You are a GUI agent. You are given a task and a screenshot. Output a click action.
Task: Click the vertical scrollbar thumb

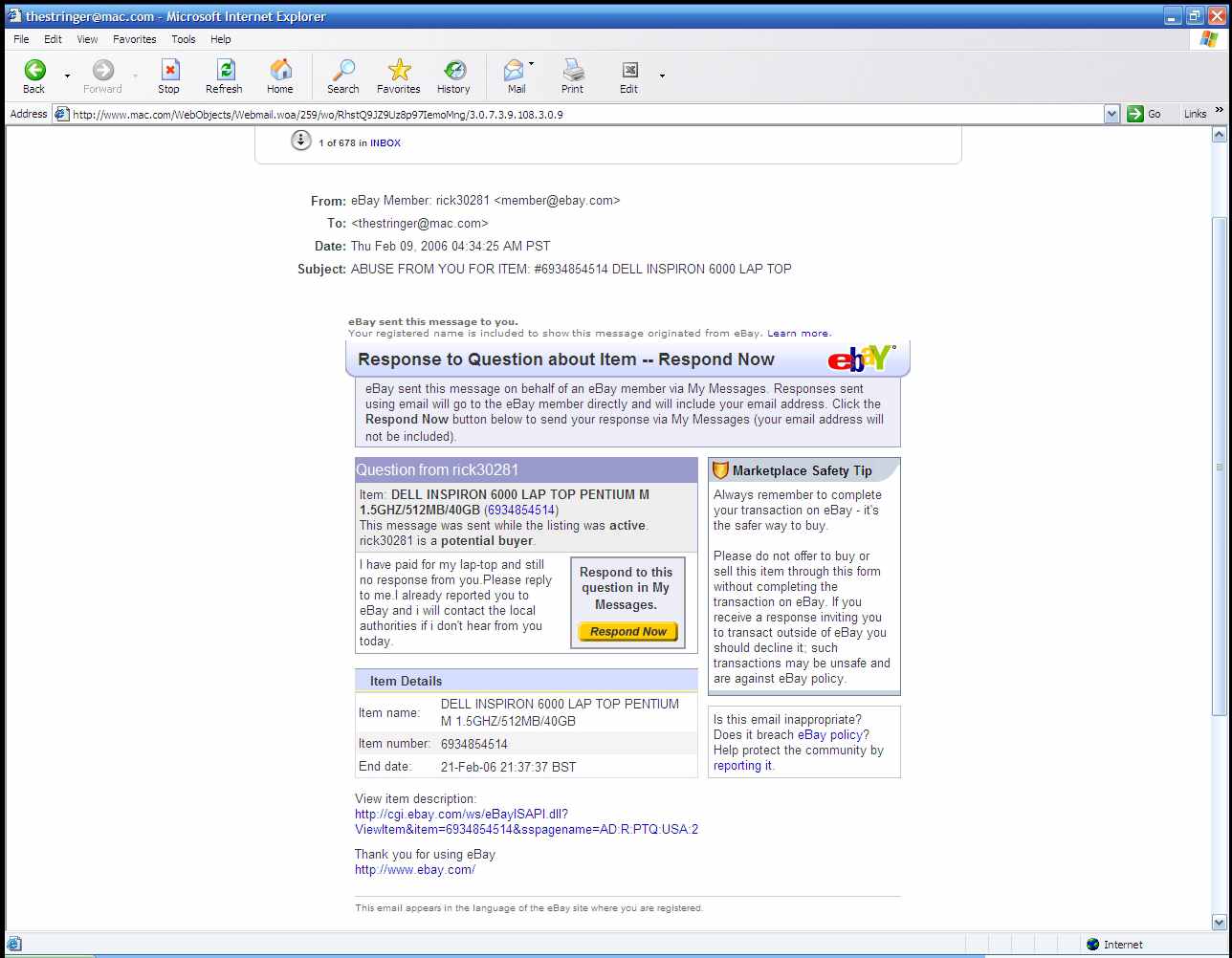pyautogui.click(x=1219, y=466)
